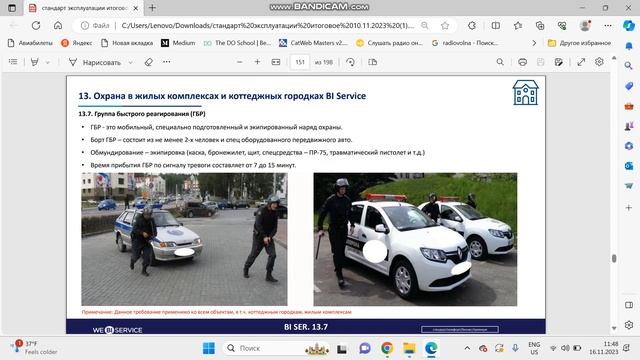Open the taskbar weather widget
This screenshot has height=360, width=640.
coord(34,348)
